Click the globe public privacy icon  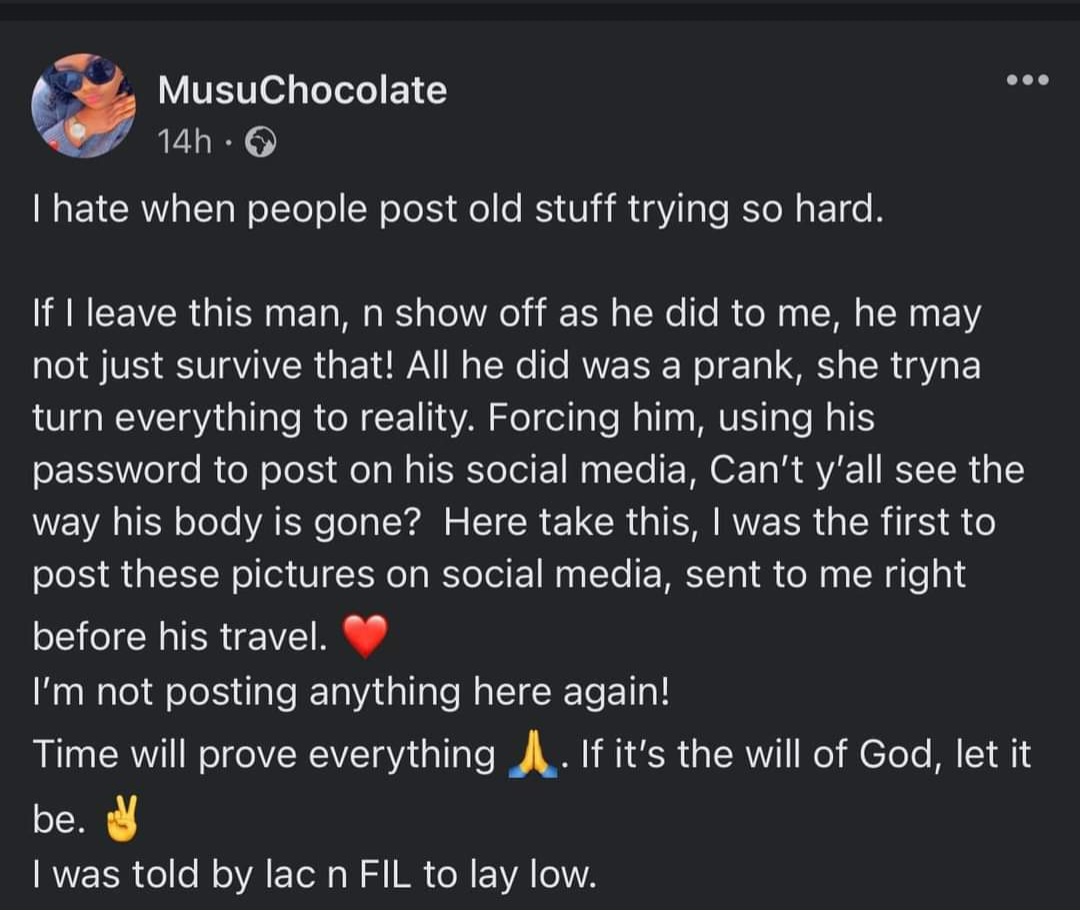click(260, 142)
